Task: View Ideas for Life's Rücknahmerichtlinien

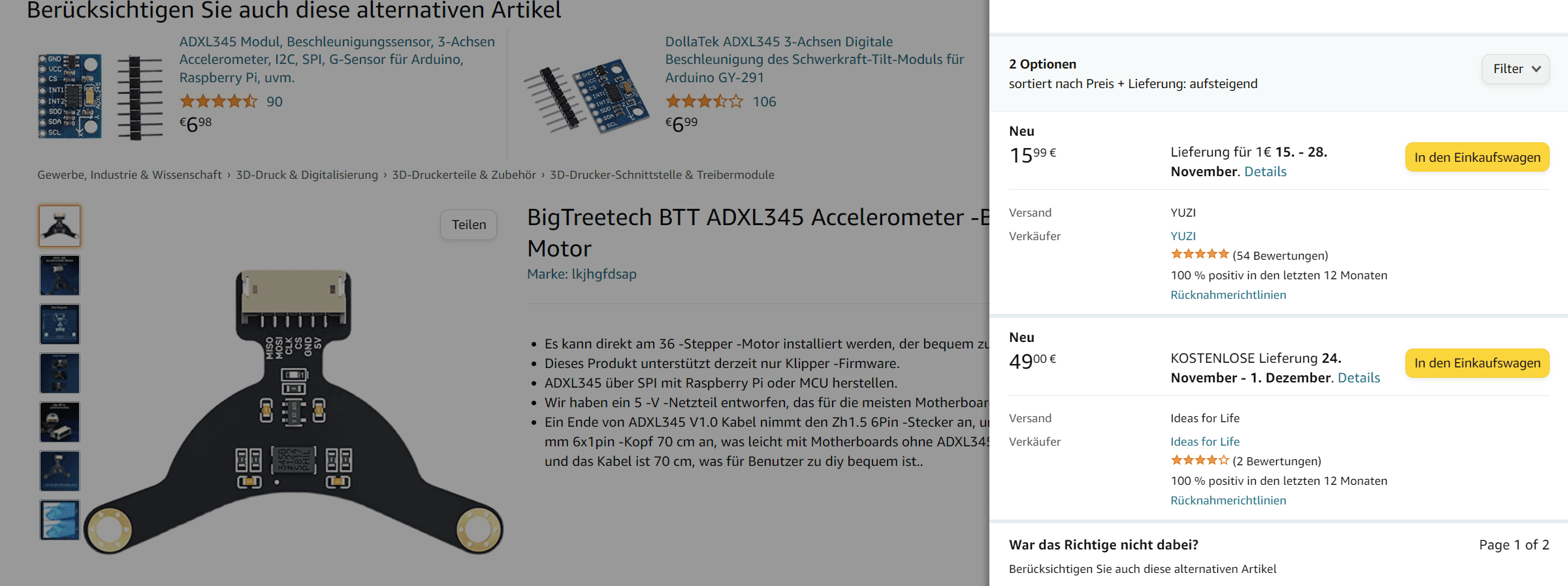Action: click(x=1228, y=501)
